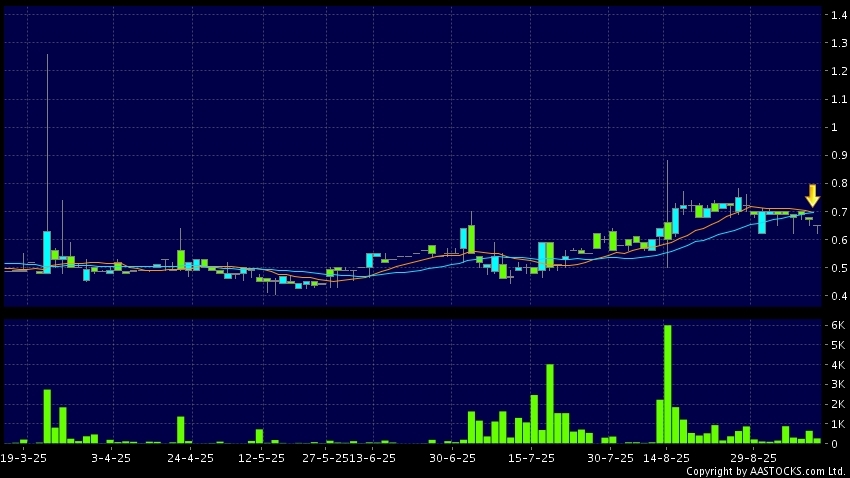Click the 12-5-25 date label
Viewport: 850px width, 478px height.
tap(261, 458)
